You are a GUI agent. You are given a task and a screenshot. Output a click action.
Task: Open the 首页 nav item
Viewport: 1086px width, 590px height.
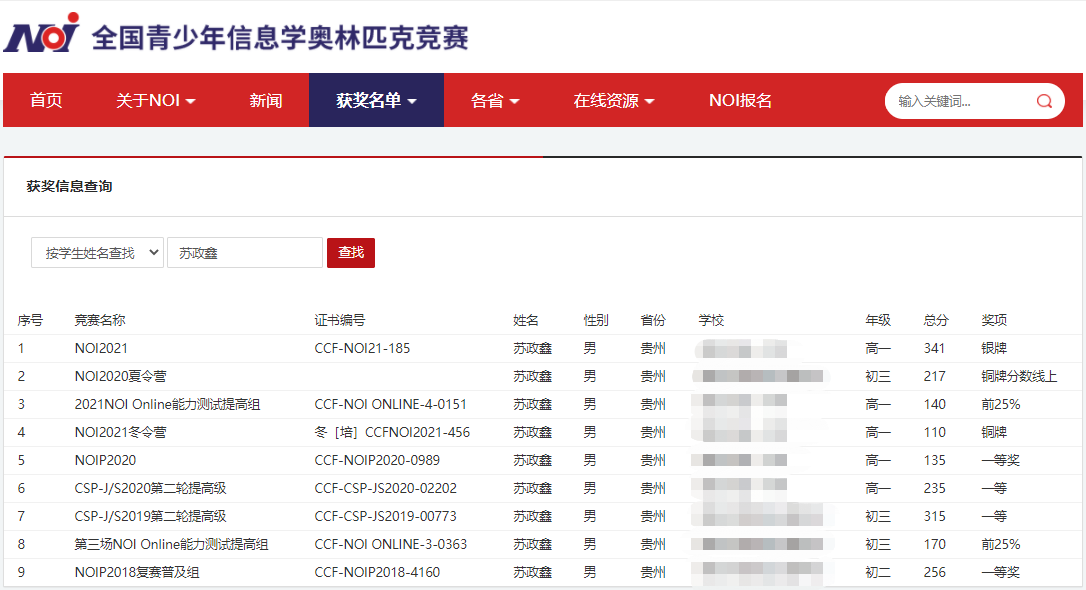pyautogui.click(x=46, y=100)
